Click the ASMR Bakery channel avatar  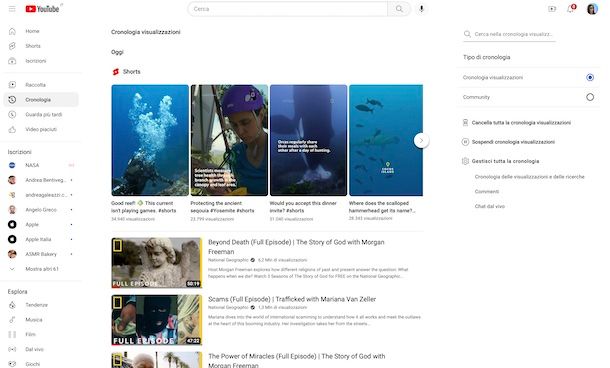[12, 254]
